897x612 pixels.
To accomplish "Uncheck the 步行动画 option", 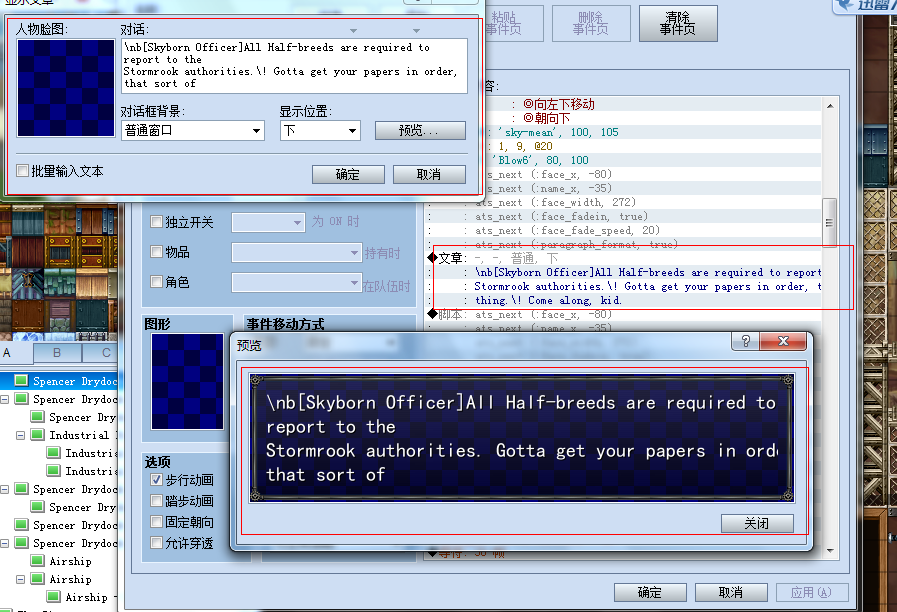I will (x=156, y=479).
